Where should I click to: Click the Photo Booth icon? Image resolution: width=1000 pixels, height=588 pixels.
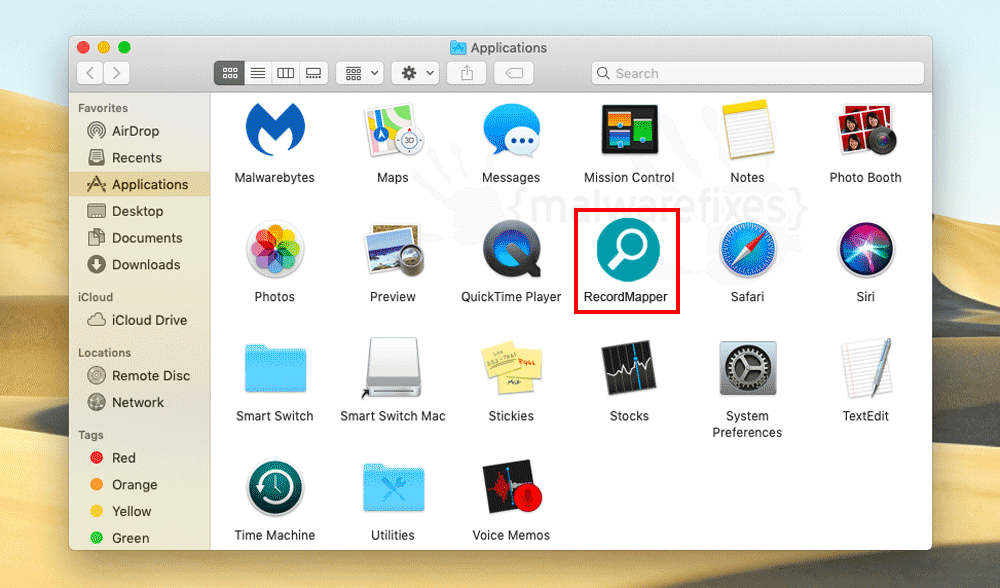click(865, 130)
